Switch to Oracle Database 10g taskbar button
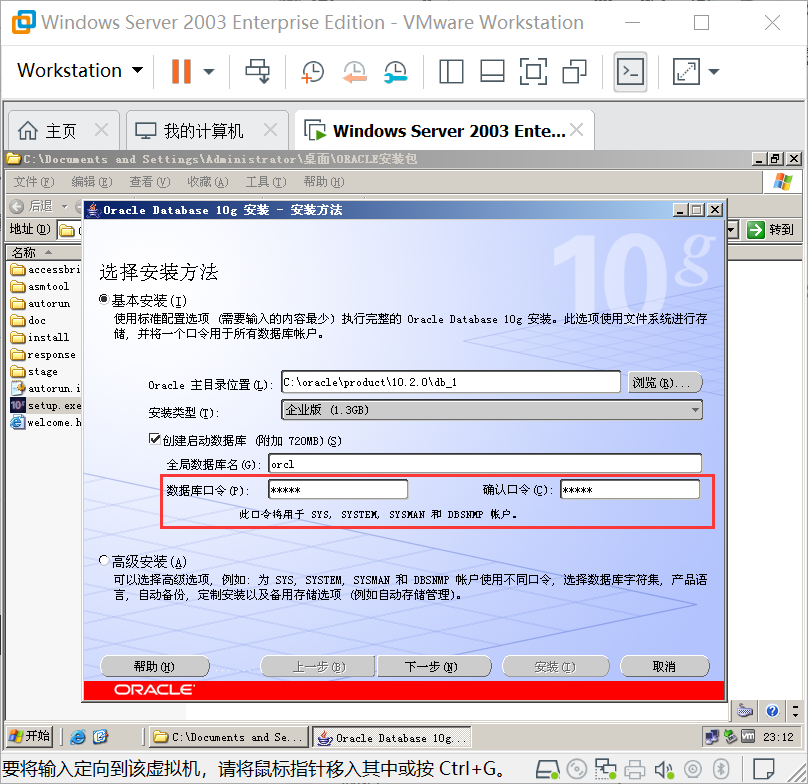Viewport: 808px width, 784px height. [393, 738]
